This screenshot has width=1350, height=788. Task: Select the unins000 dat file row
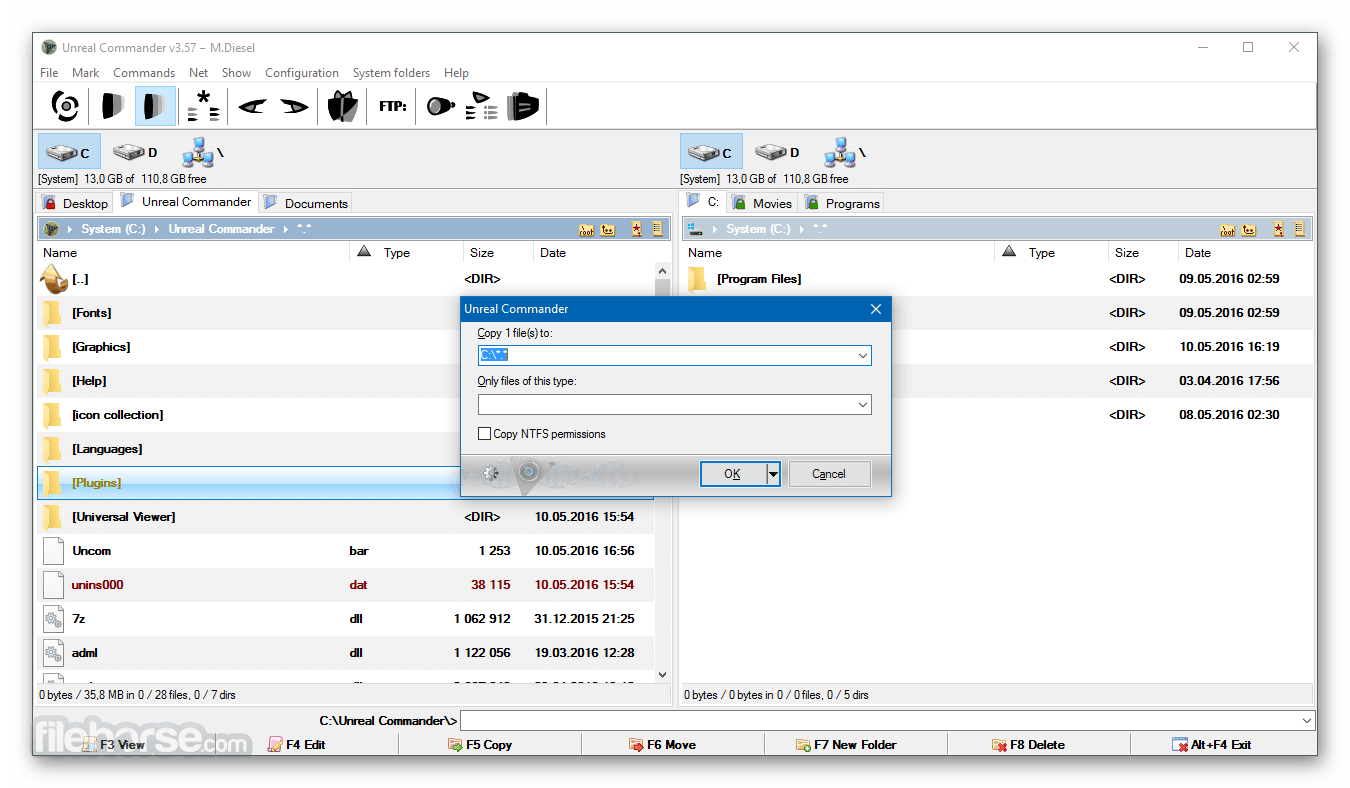346,585
